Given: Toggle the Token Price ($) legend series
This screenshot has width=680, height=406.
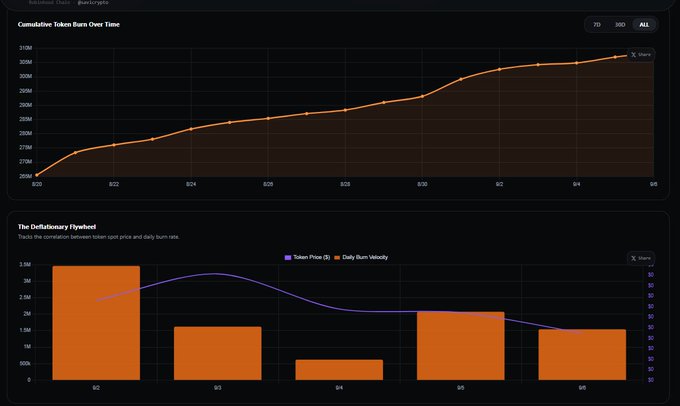Looking at the screenshot, I should click(307, 257).
